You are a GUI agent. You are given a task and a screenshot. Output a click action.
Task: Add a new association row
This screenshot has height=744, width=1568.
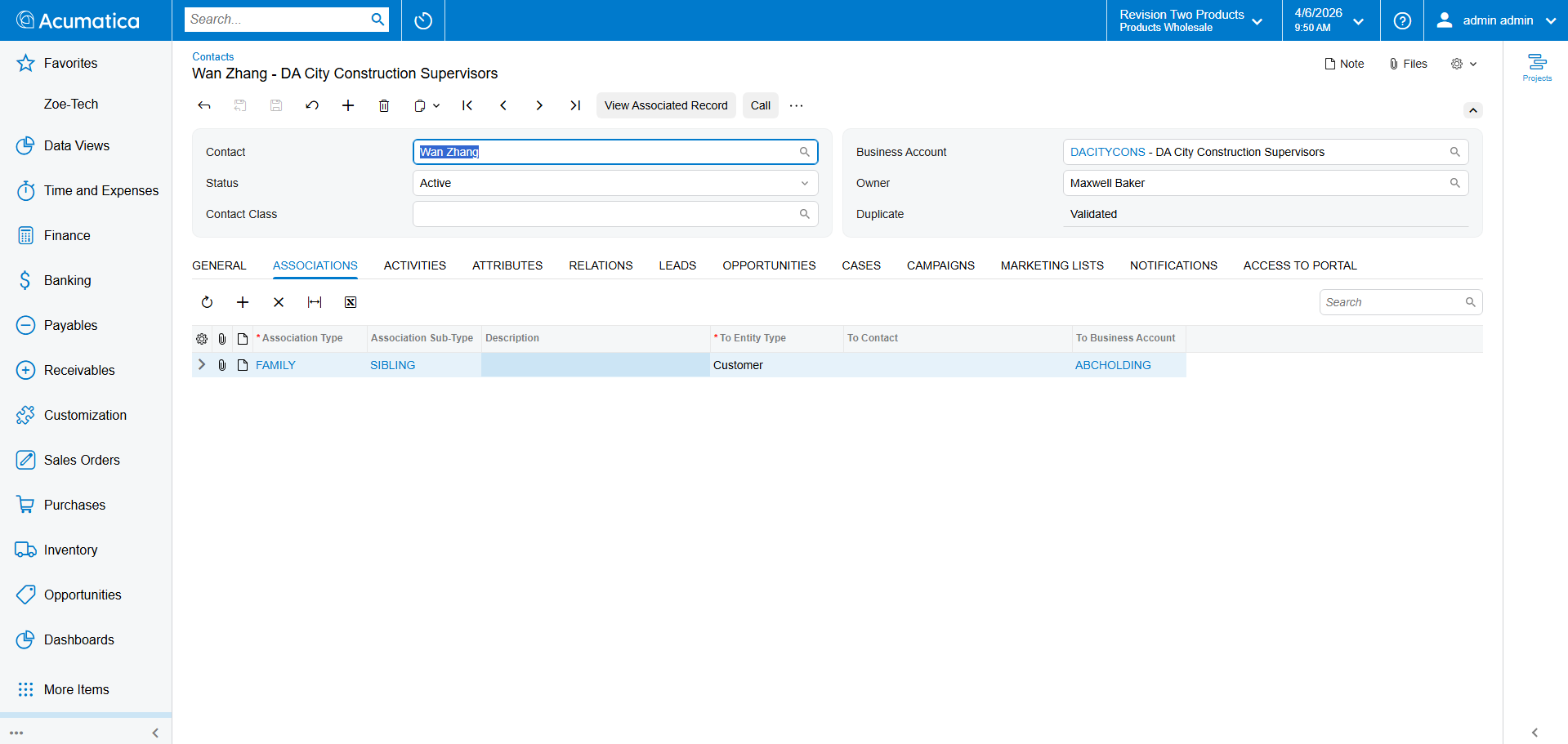(243, 302)
